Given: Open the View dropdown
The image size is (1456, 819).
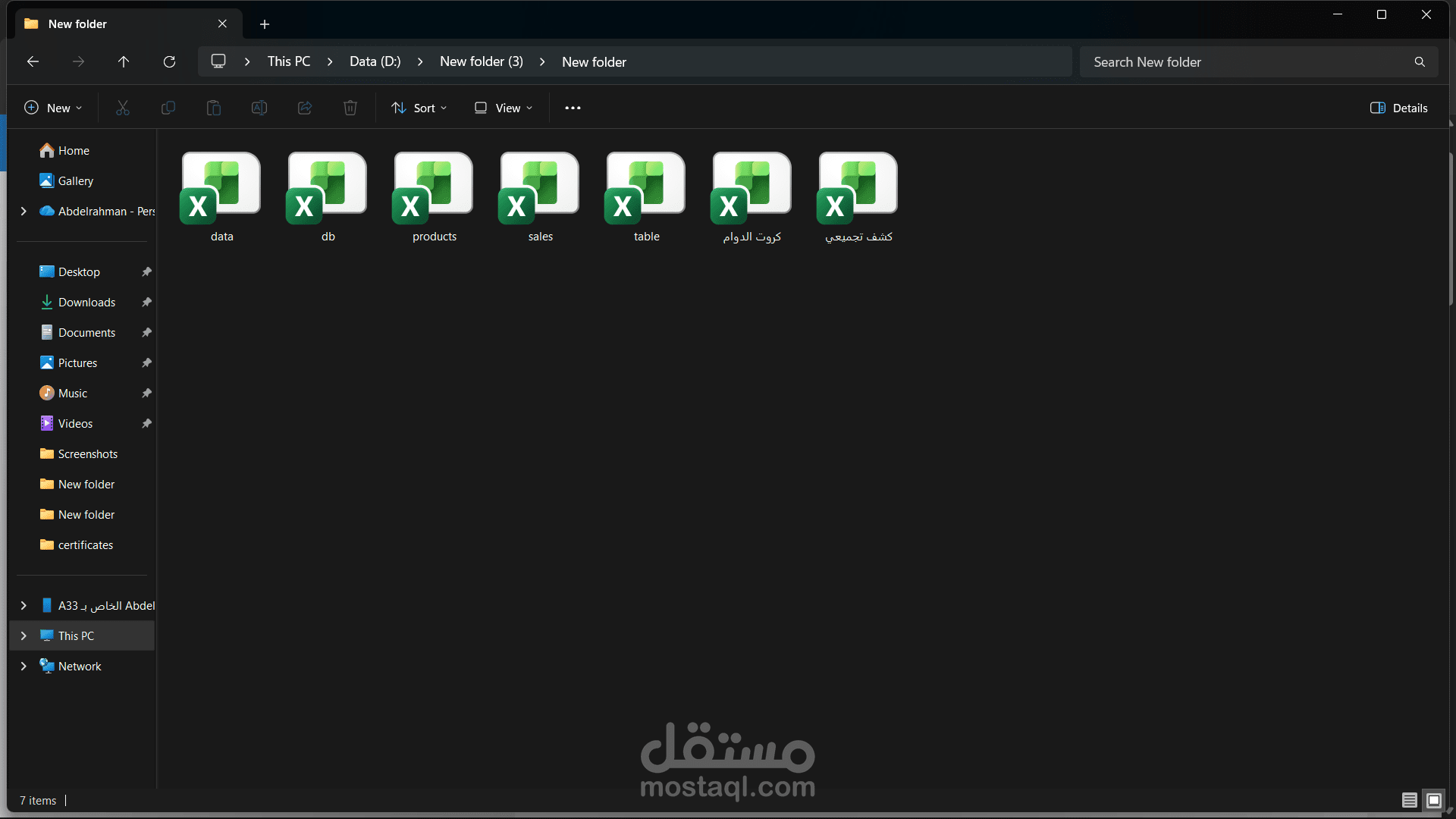Looking at the screenshot, I should (x=504, y=108).
